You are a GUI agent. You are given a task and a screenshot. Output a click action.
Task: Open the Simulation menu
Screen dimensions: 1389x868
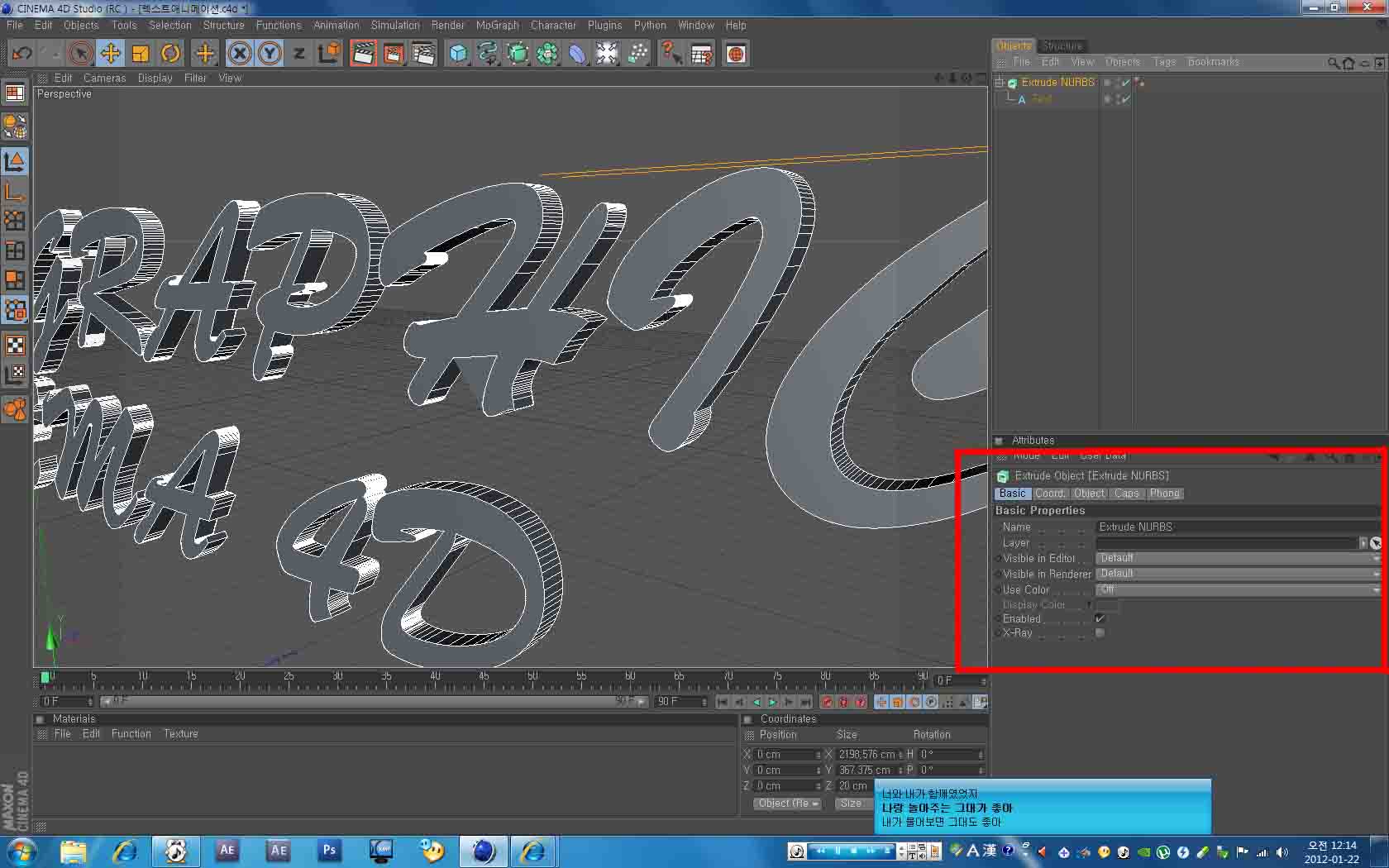tap(395, 26)
